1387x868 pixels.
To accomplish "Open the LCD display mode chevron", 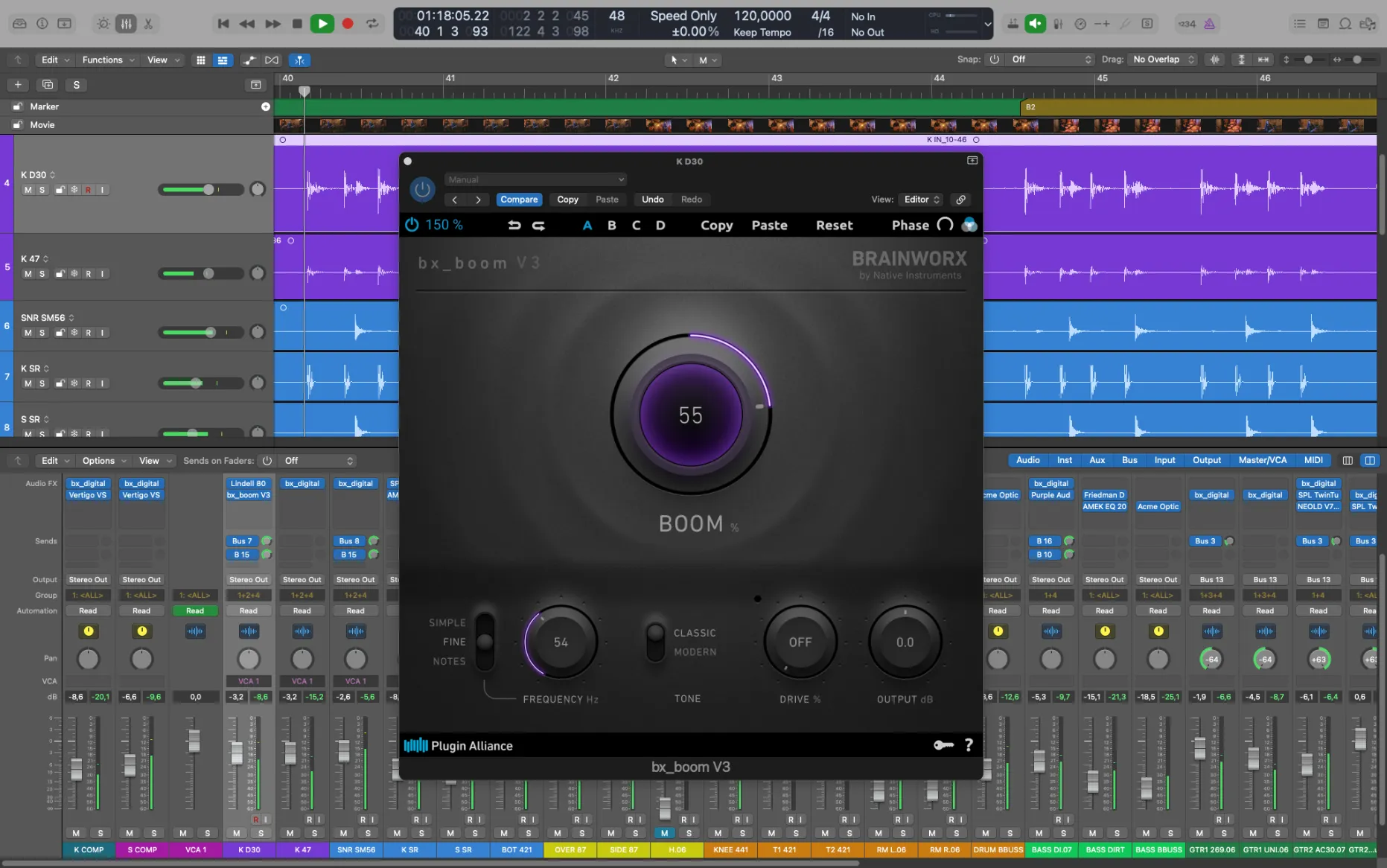I will click(987, 24).
